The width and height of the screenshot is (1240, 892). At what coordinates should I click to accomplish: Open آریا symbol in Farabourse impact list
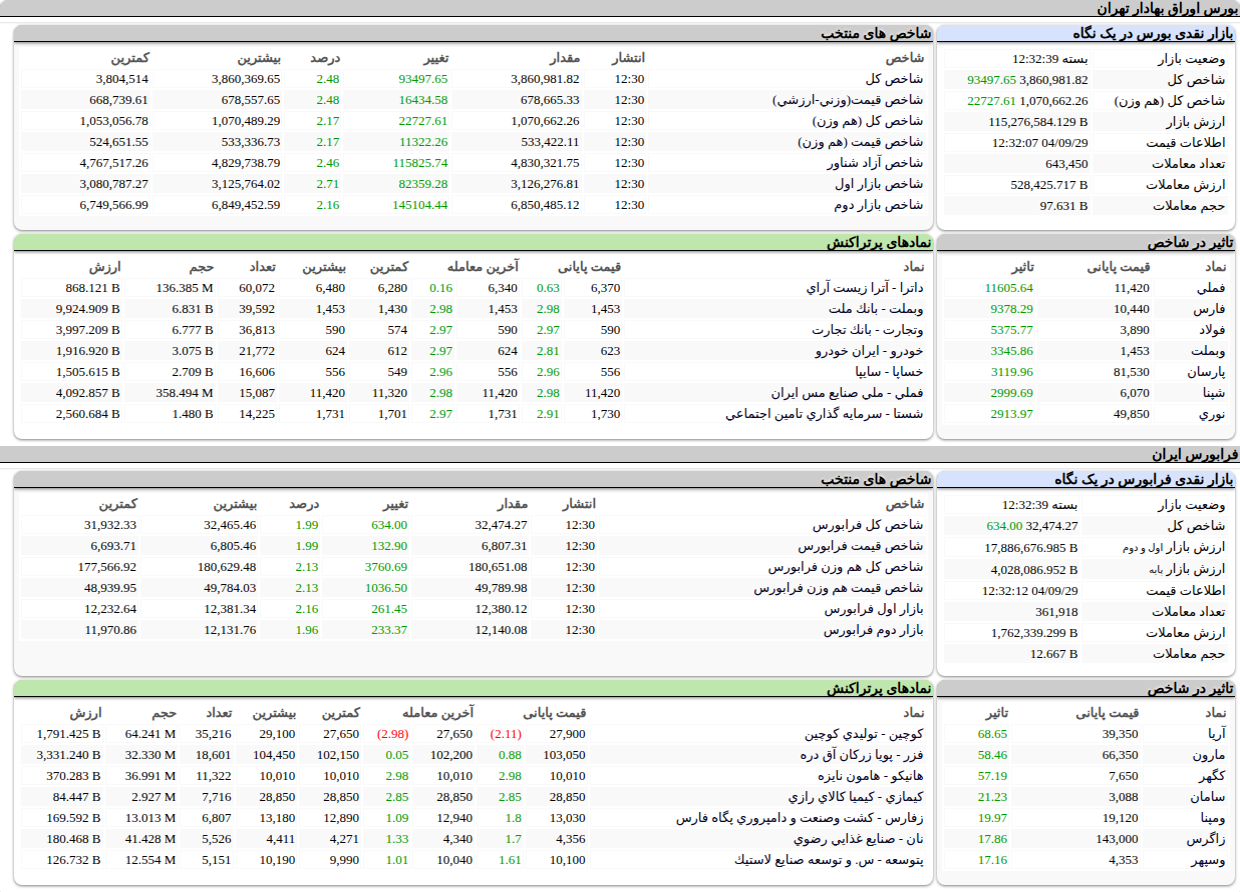point(1216,734)
